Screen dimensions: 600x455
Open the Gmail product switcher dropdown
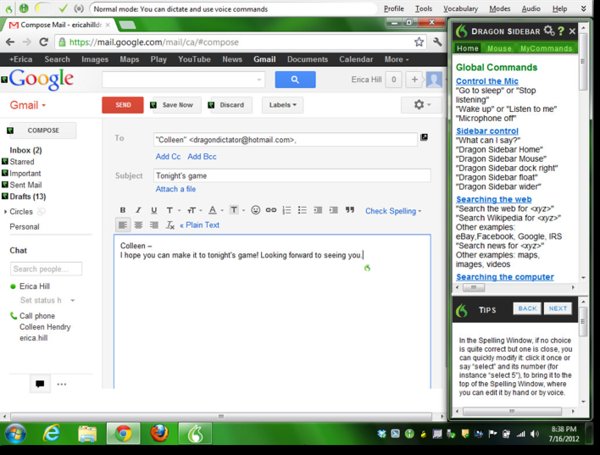28,105
